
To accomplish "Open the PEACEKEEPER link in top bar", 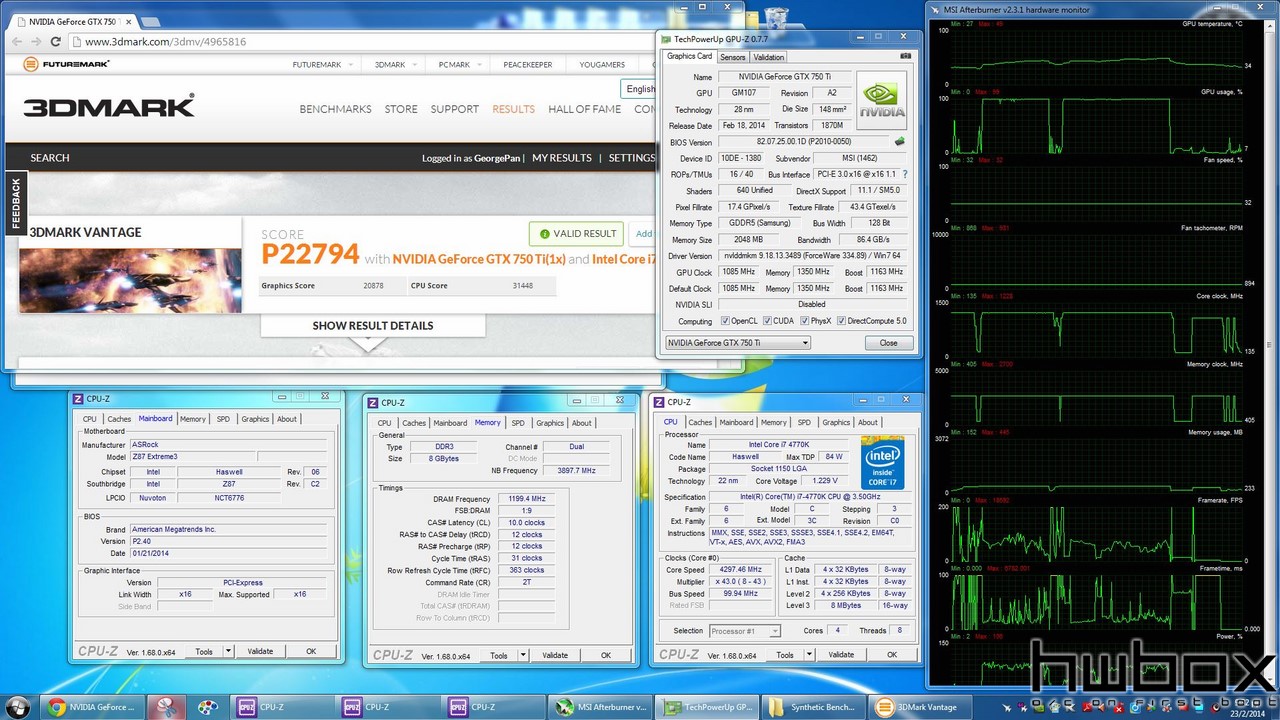I will (x=528, y=65).
